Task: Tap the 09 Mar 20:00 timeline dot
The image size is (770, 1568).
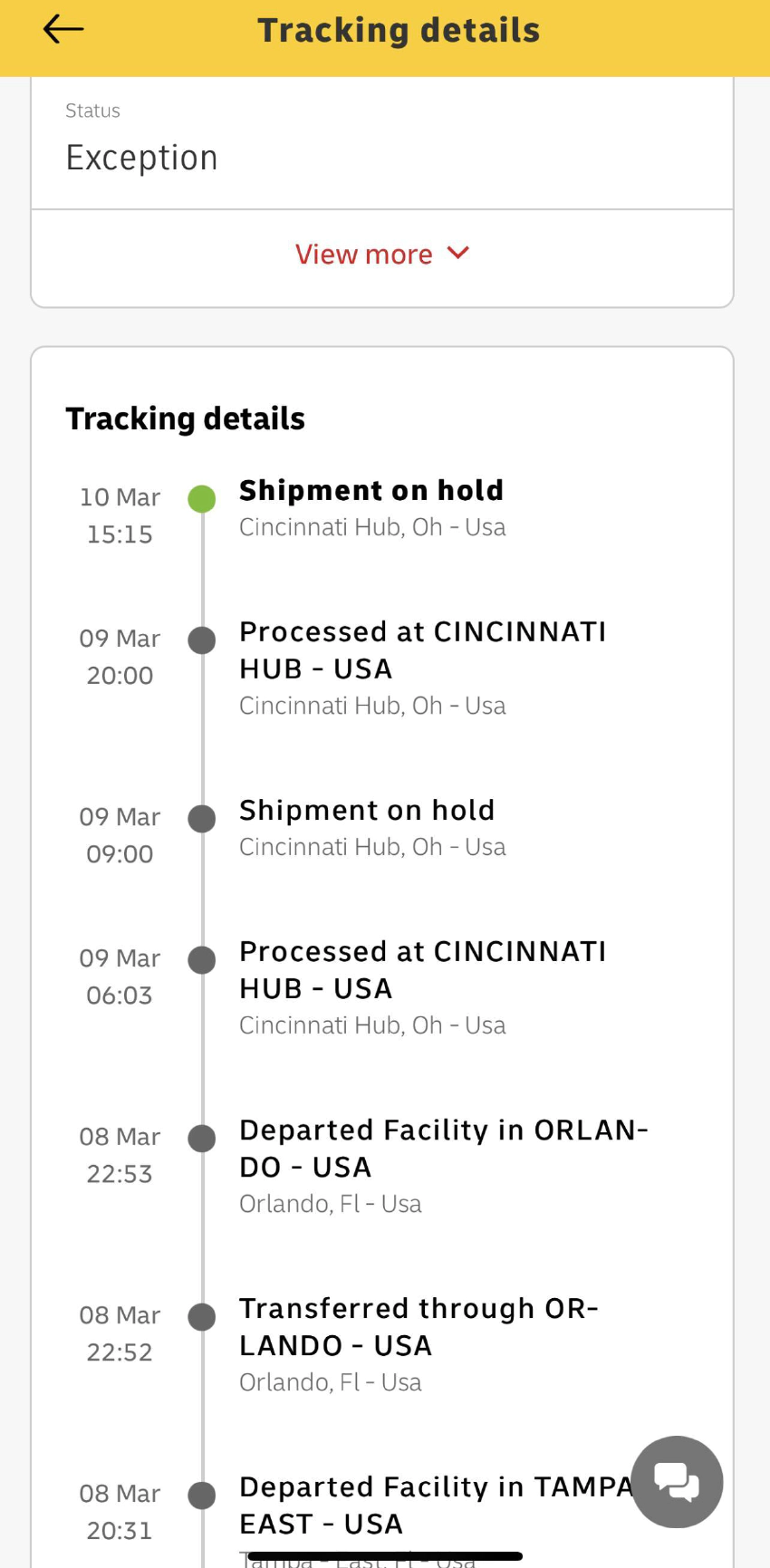Action: coord(201,640)
